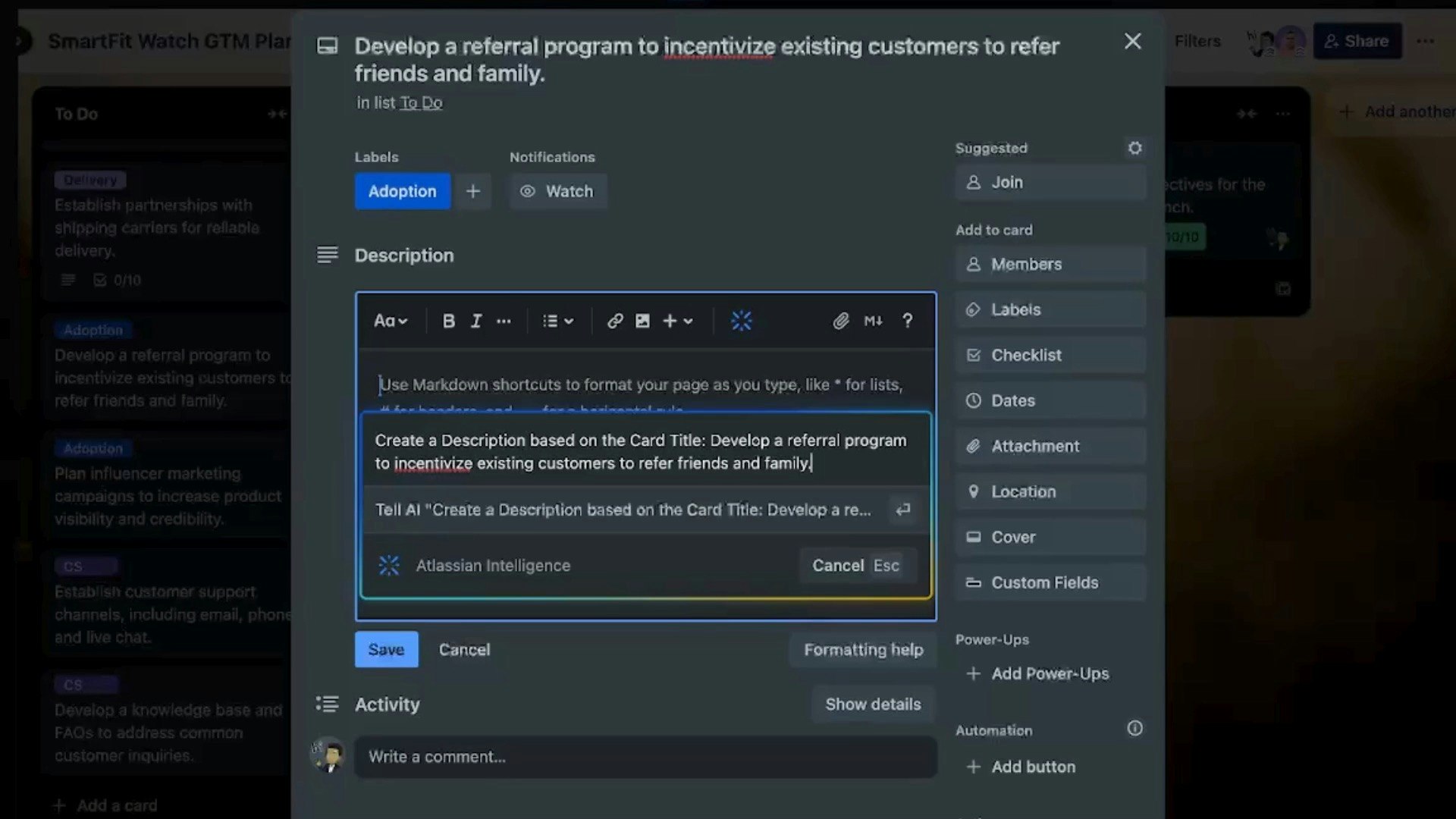Apply italic formatting in editor toolbar

[x=476, y=321]
